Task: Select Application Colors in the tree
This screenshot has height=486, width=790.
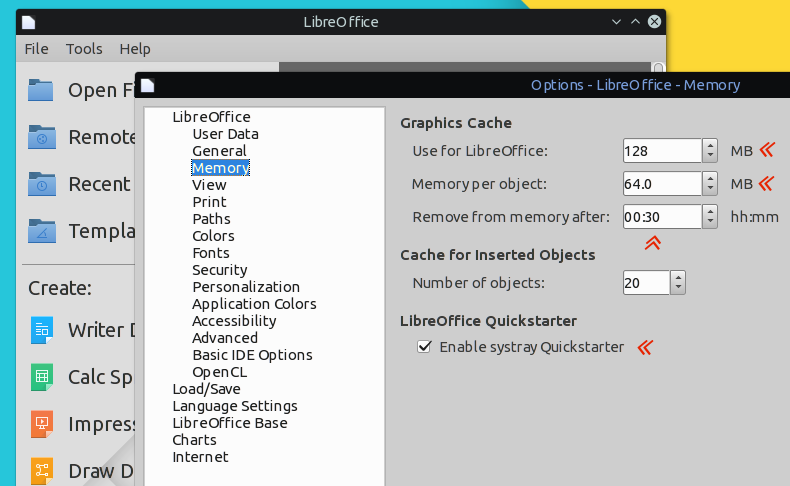Action: [254, 304]
